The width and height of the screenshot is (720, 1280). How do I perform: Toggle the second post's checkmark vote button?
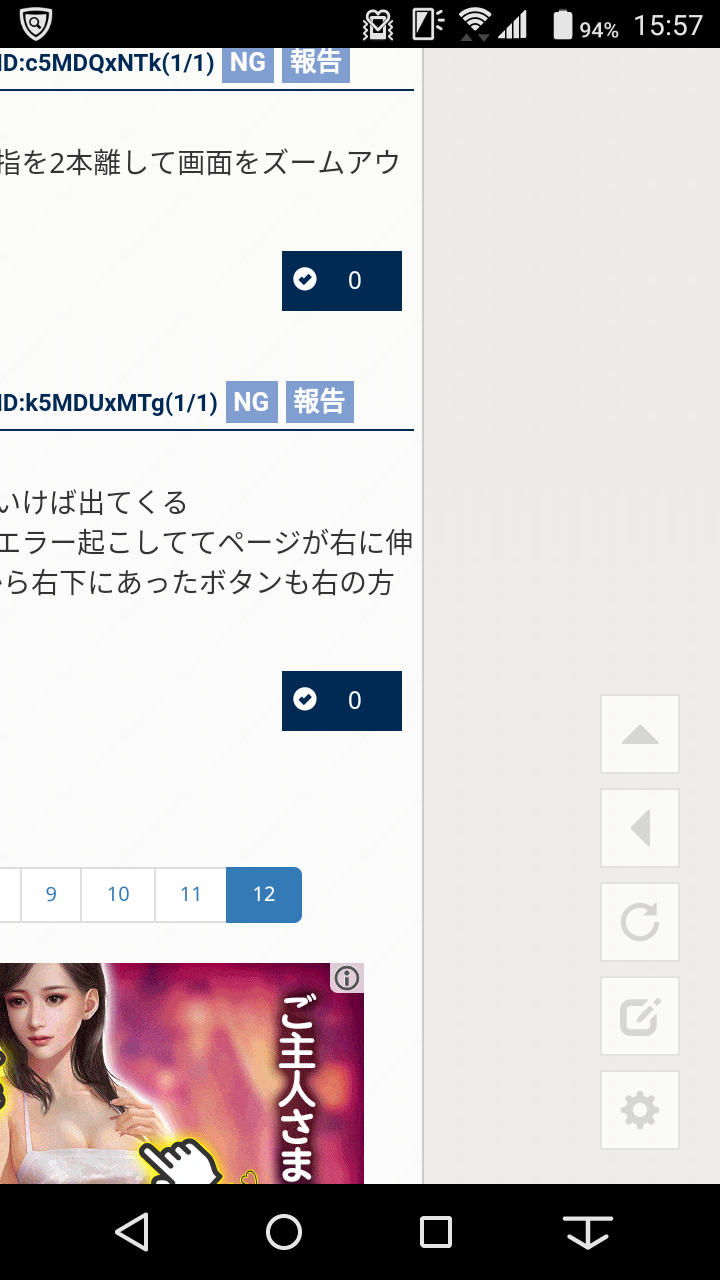[x=342, y=701]
